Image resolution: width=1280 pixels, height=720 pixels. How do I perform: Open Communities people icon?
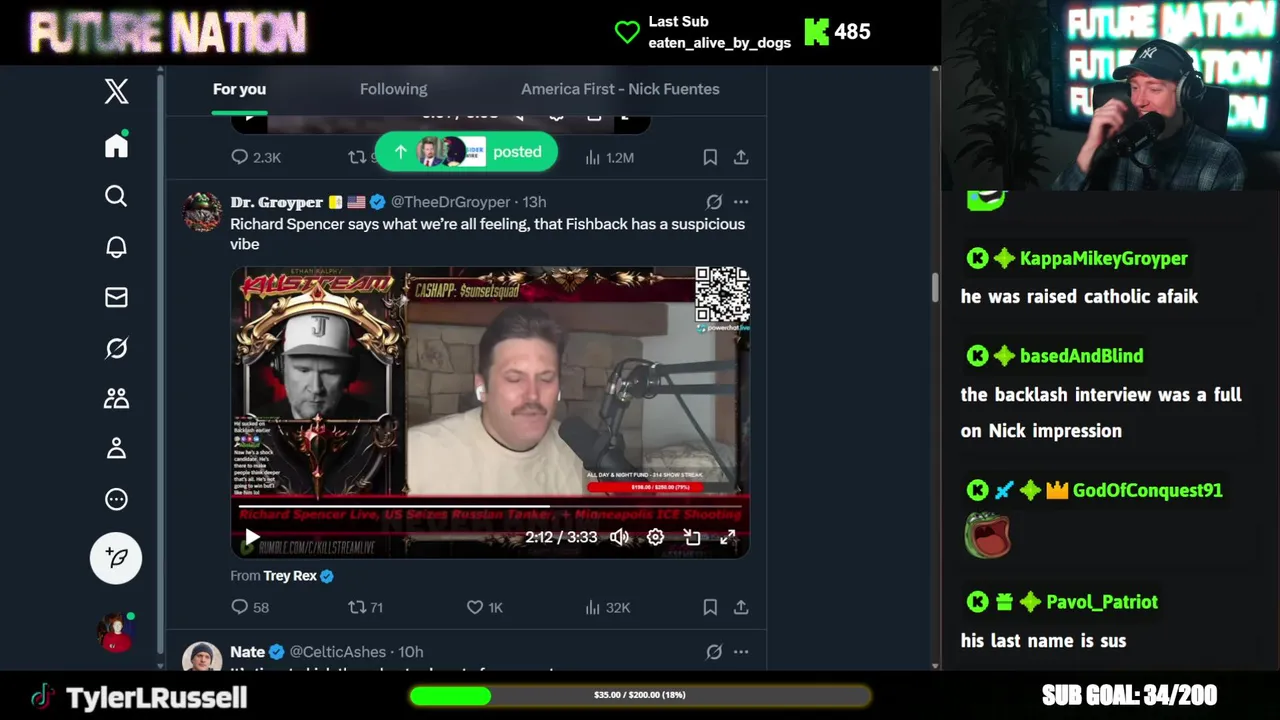(x=116, y=398)
